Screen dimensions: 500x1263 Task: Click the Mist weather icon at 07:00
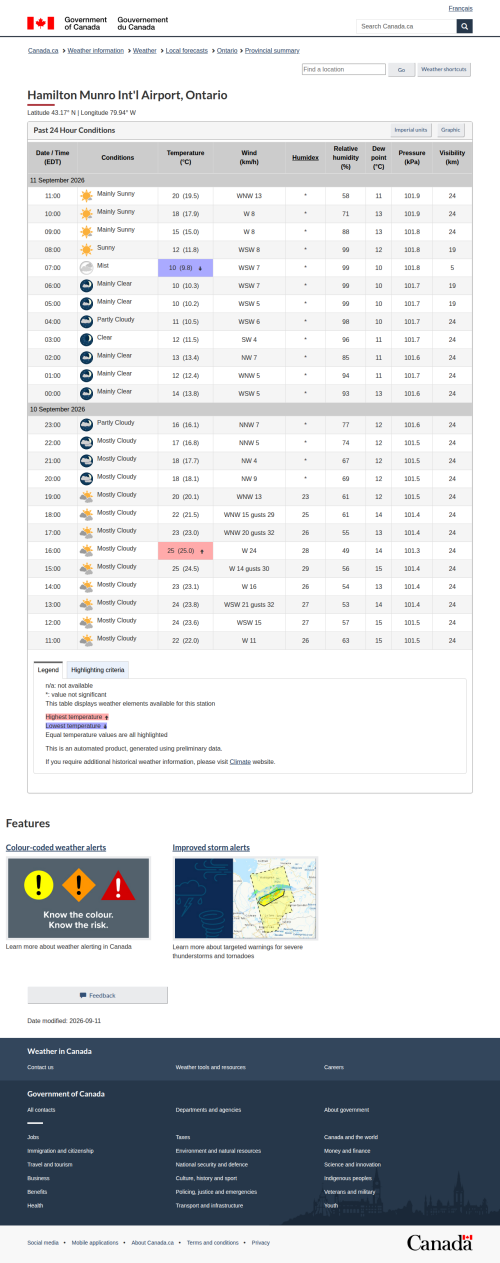(x=87, y=268)
